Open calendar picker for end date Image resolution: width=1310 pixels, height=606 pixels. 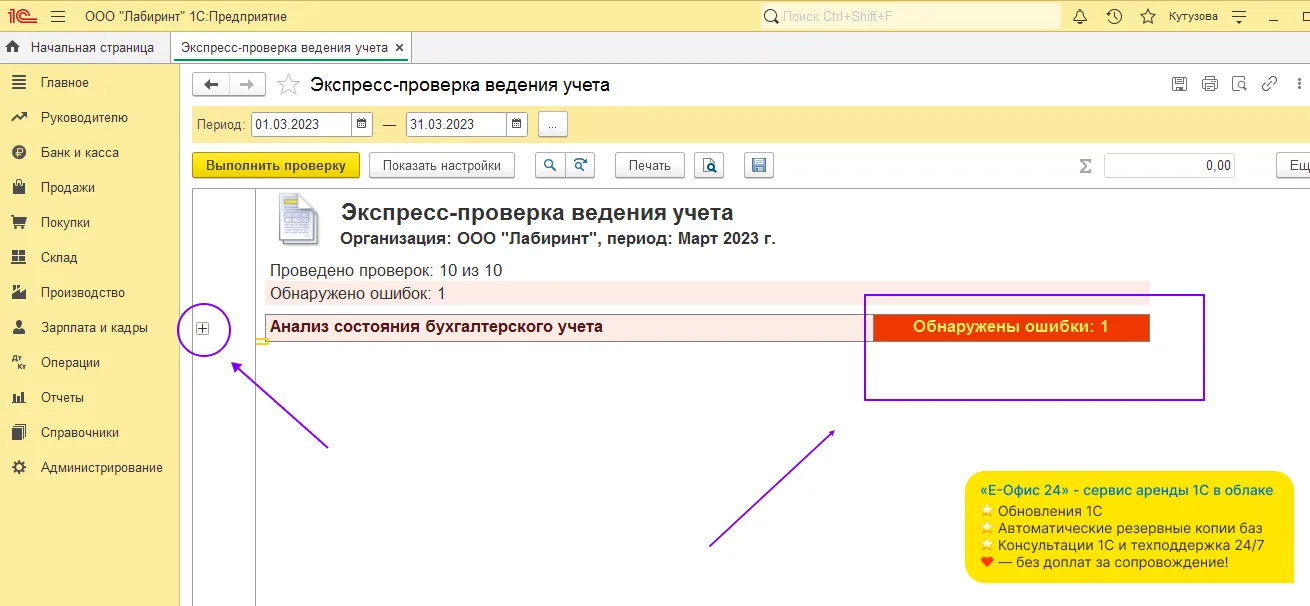coord(517,125)
